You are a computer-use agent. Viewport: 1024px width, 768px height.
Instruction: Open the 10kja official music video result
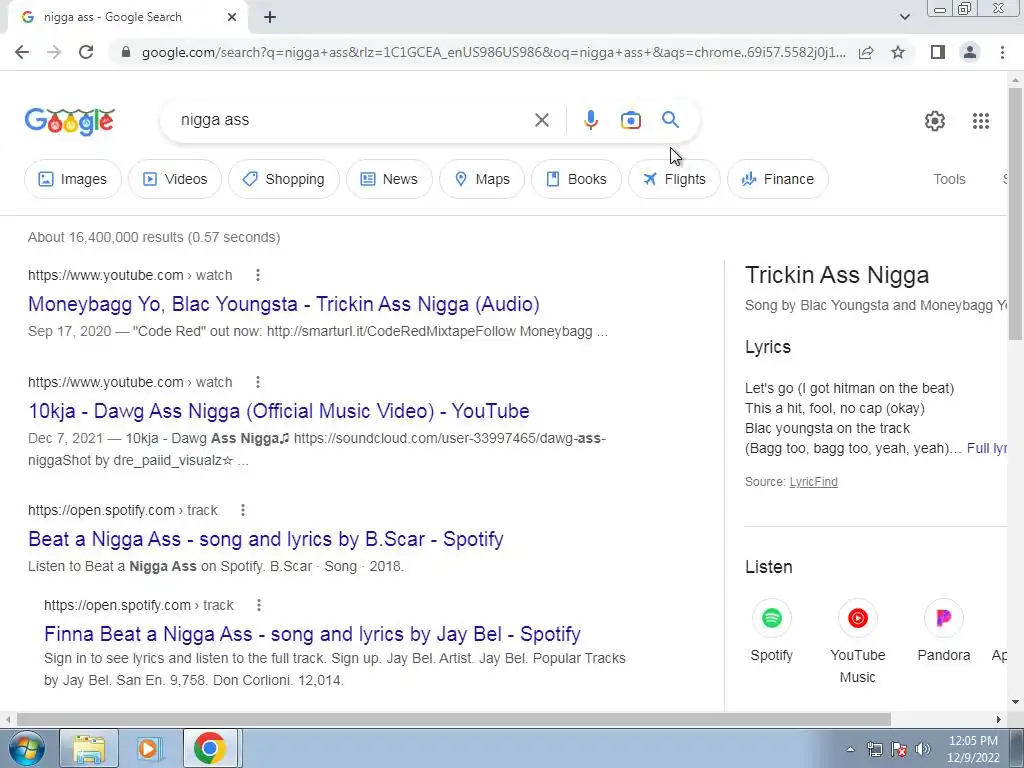[279, 411]
